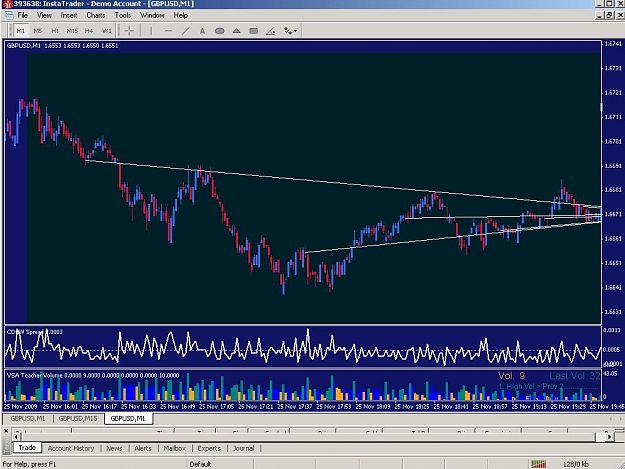The image size is (625, 469).
Task: Click the terminal scrollbar left arrow
Action: (x=16, y=437)
